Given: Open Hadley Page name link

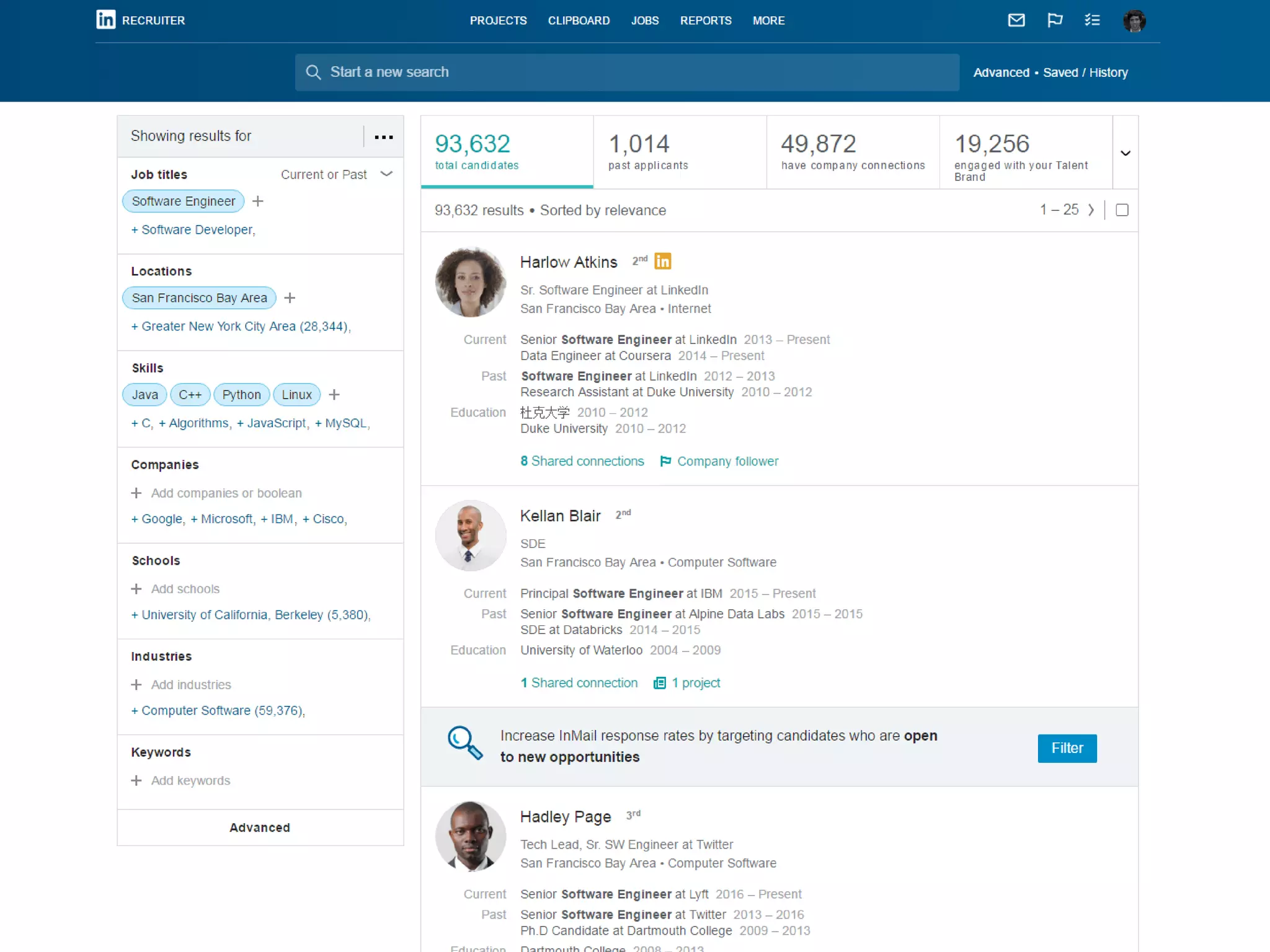Looking at the screenshot, I should pos(566,816).
